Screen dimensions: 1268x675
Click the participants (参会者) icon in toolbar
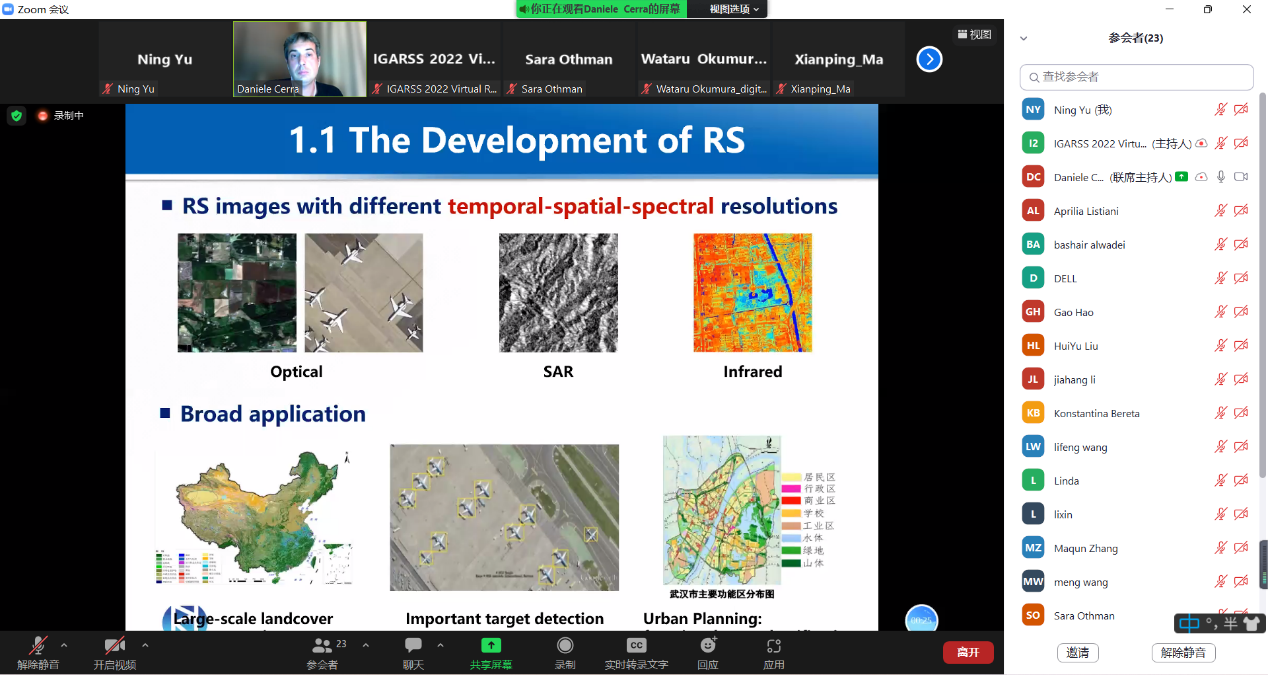[322, 646]
